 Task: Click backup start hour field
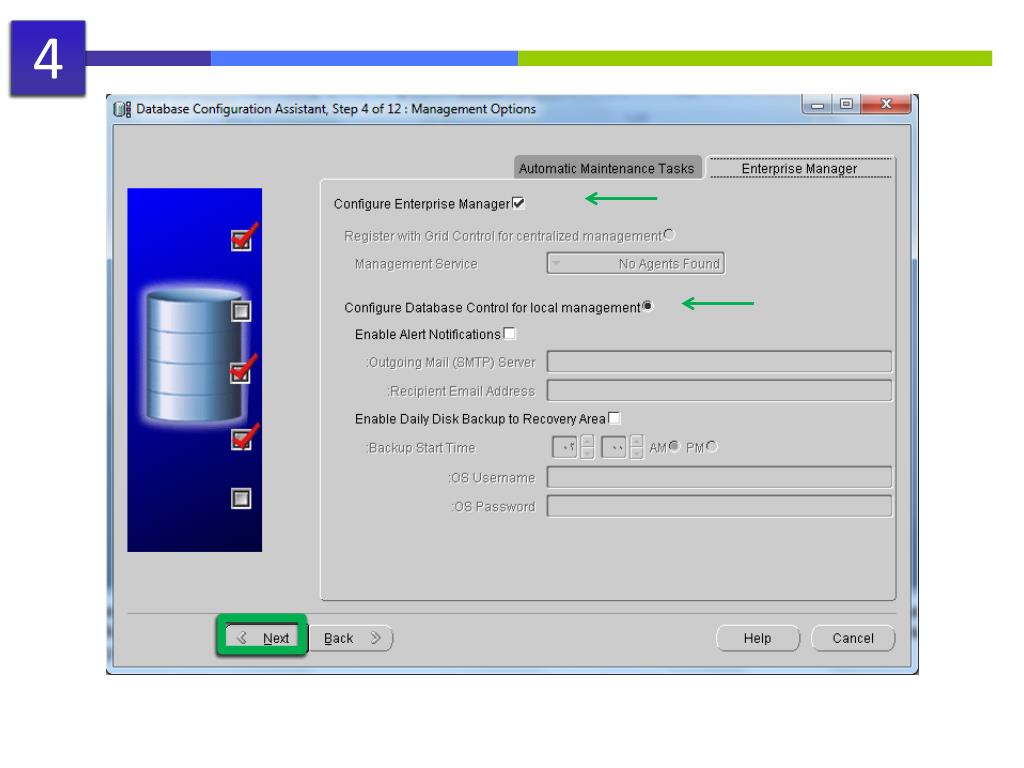click(x=565, y=447)
